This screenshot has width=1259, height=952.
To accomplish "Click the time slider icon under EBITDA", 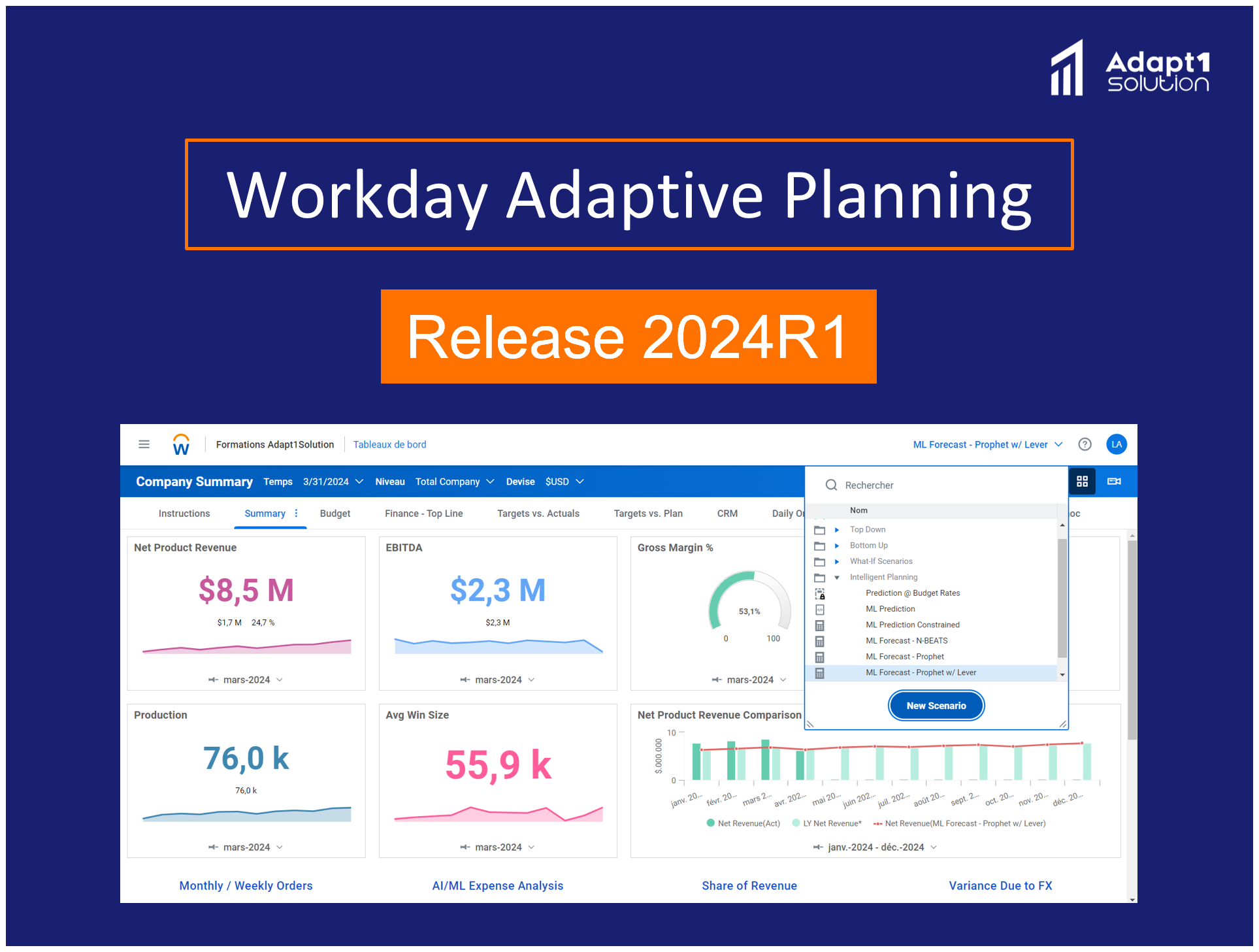I will click(465, 680).
